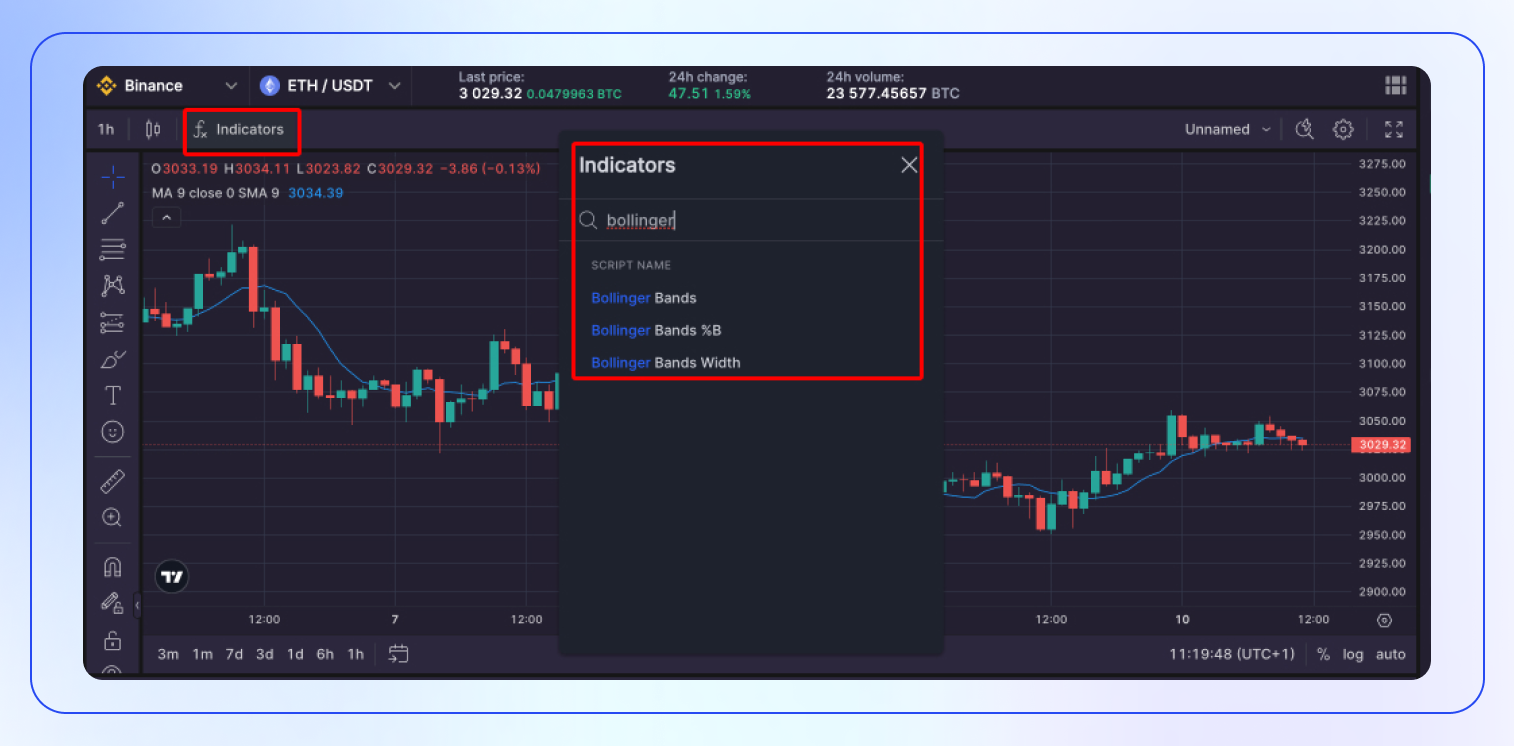Toggle stay in drawing mode pencil-lock
The width and height of the screenshot is (1514, 746).
pyautogui.click(x=113, y=603)
